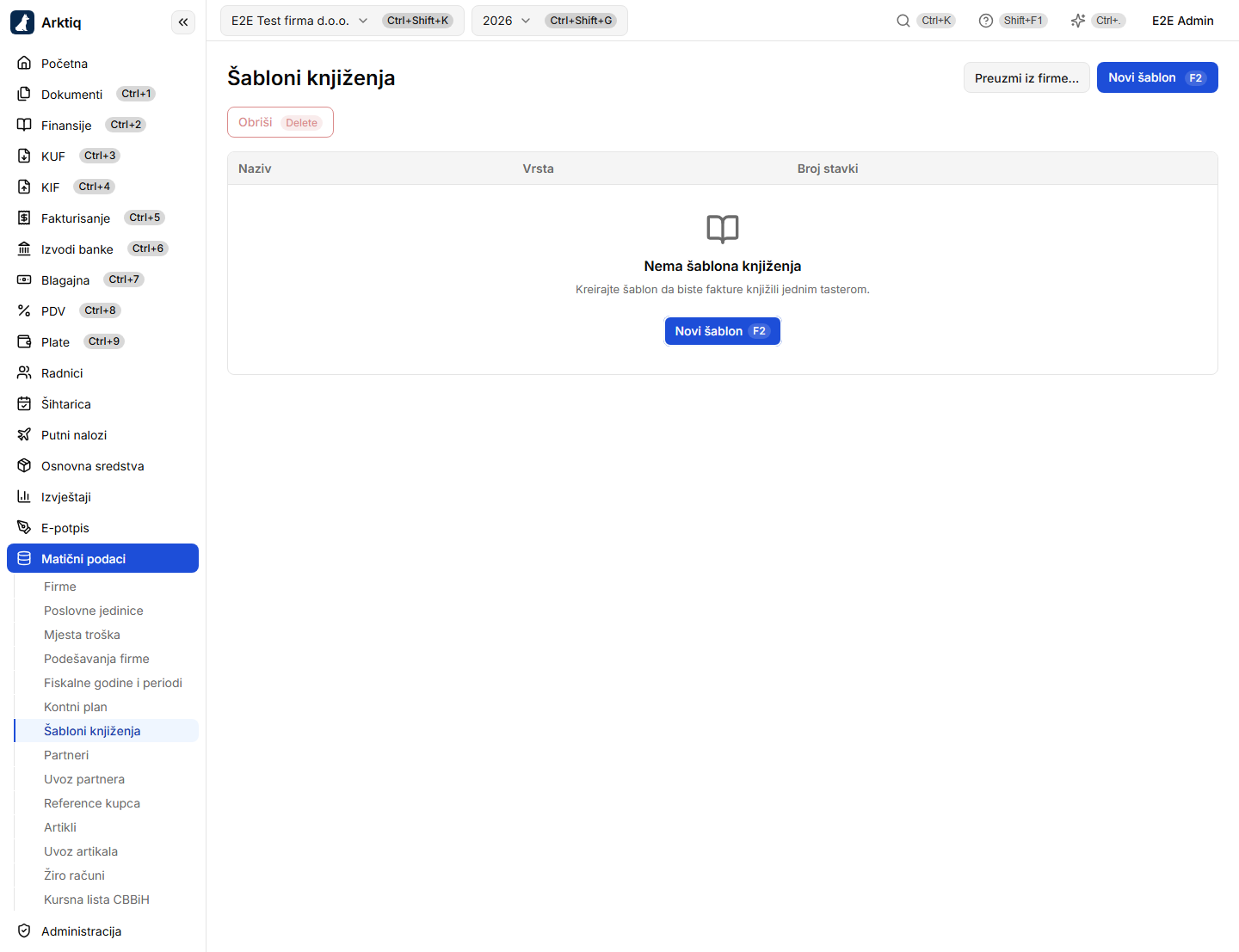The height and width of the screenshot is (952, 1239).
Task: Click the Arktiq logo icon
Action: coord(22,22)
